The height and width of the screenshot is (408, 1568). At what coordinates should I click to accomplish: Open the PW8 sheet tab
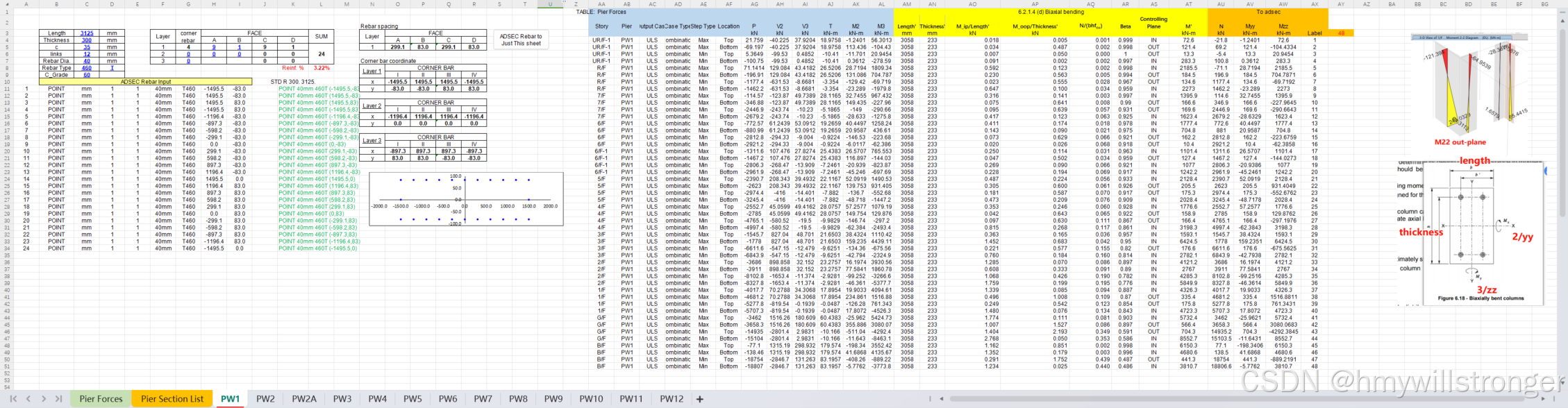(x=518, y=399)
